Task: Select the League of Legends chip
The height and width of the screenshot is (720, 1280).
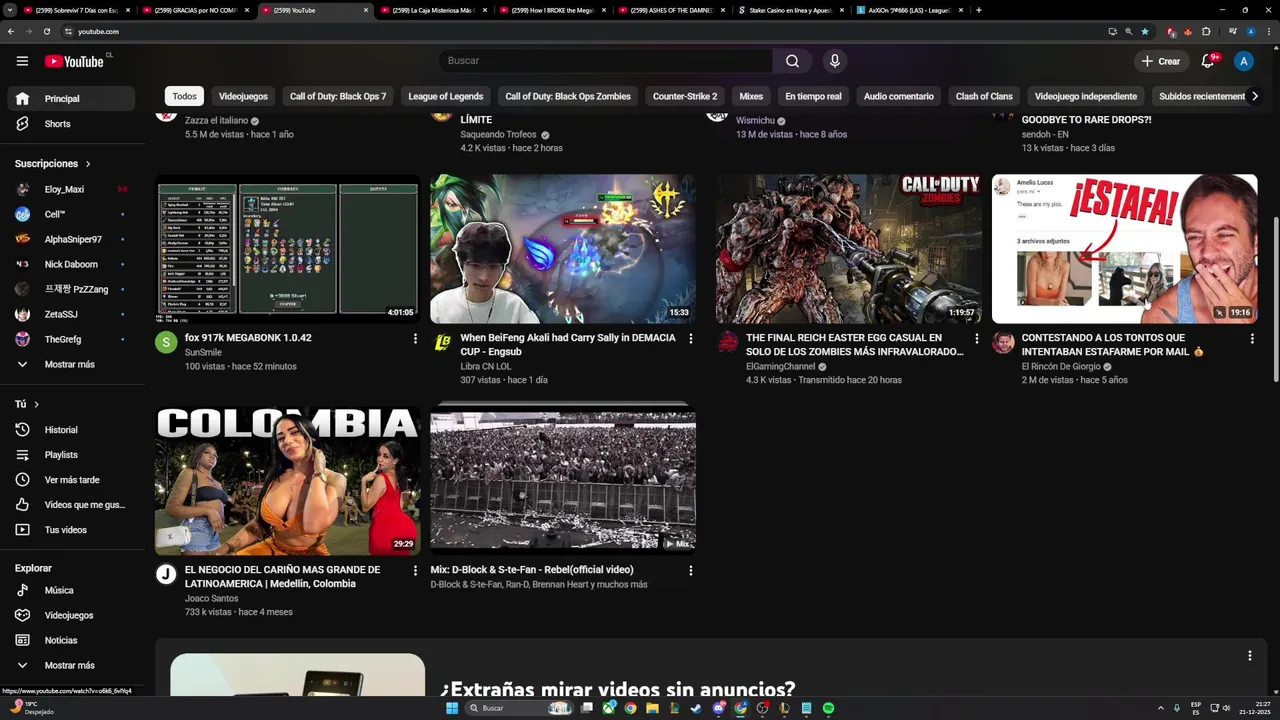Action: pyautogui.click(x=446, y=96)
